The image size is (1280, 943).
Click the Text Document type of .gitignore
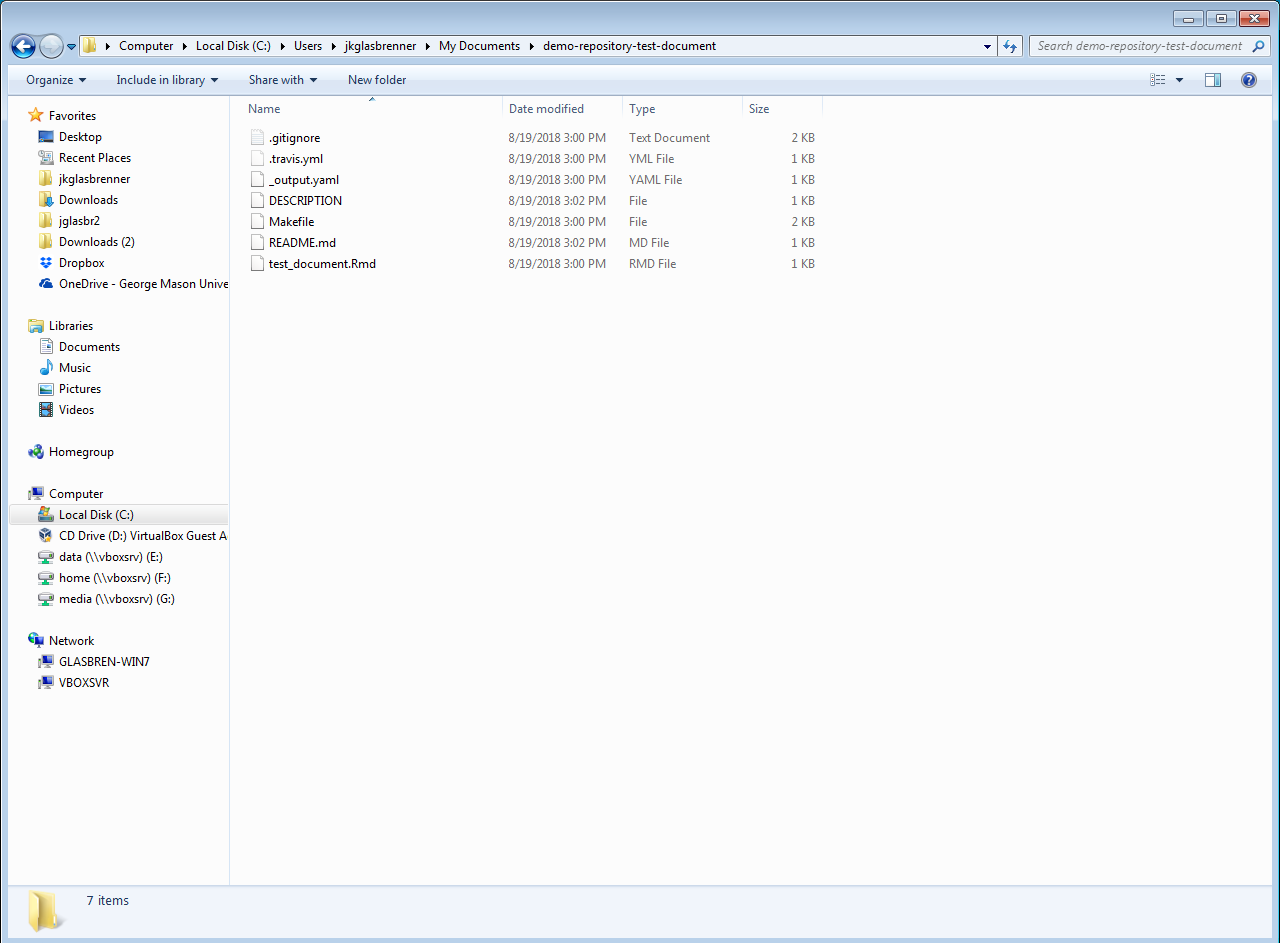(669, 138)
